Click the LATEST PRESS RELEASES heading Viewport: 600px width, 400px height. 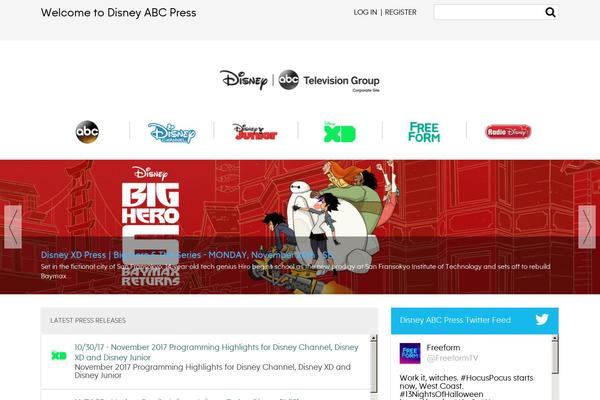(x=88, y=320)
